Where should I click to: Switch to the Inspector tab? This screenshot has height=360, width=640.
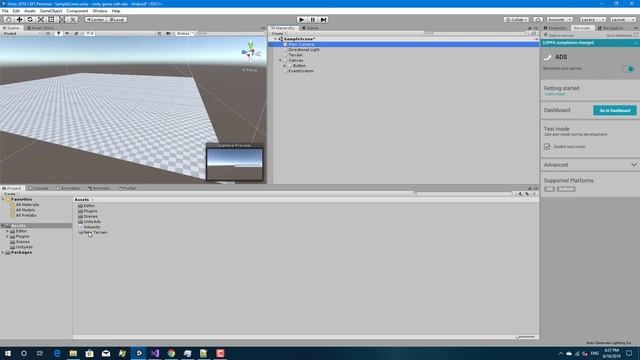coord(556,28)
